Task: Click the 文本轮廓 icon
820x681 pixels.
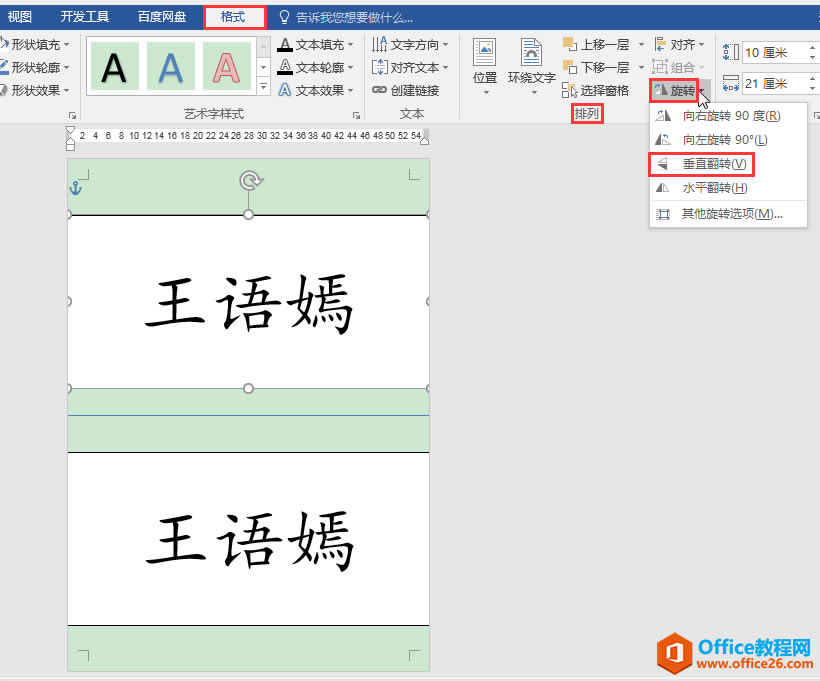Action: pos(284,67)
